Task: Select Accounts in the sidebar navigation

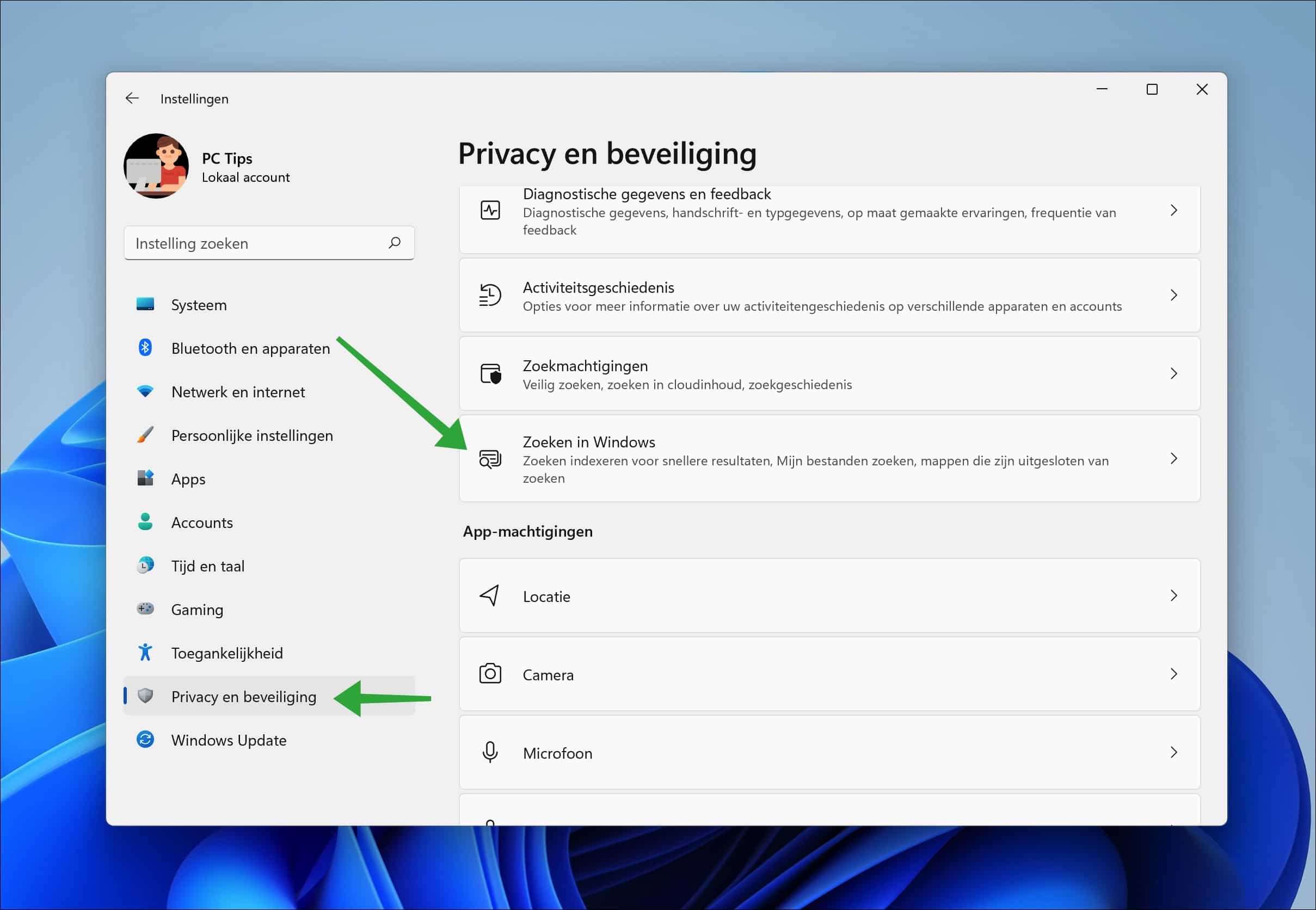Action: click(x=202, y=522)
